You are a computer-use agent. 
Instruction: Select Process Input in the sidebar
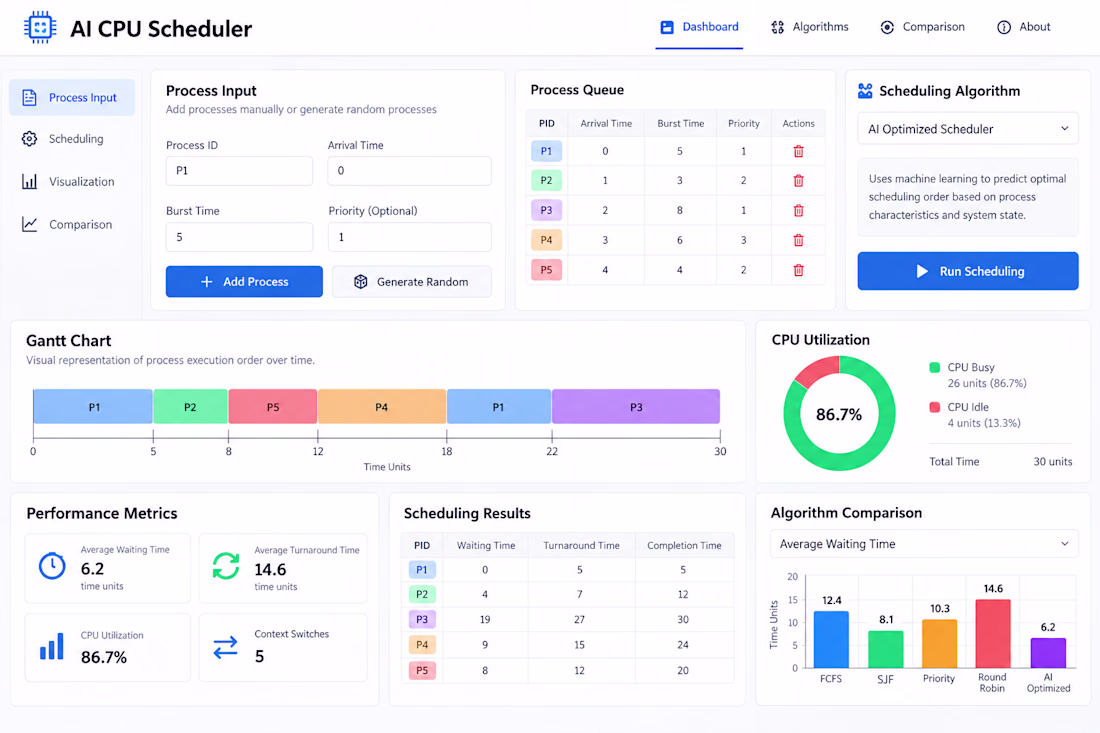click(x=72, y=97)
